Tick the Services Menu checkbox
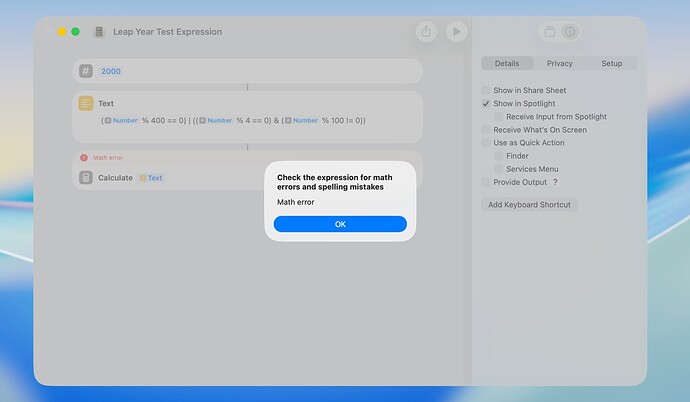This screenshot has height=402, width=690. (x=499, y=169)
